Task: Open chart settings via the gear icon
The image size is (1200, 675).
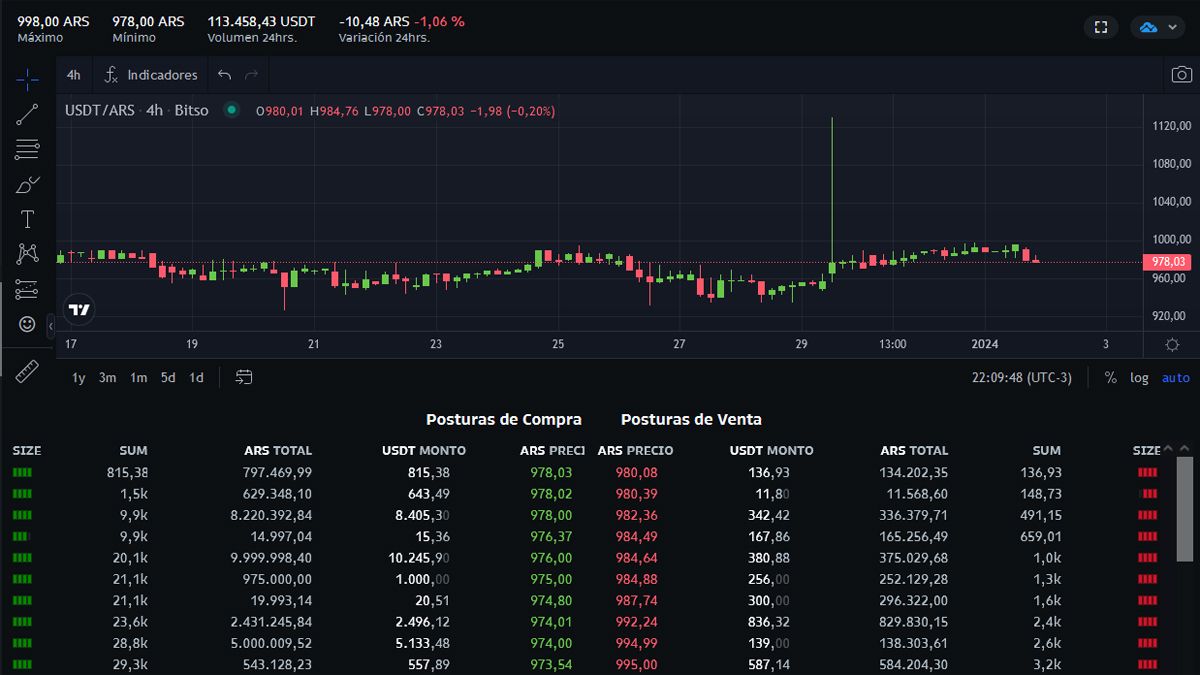Action: 1170,343
